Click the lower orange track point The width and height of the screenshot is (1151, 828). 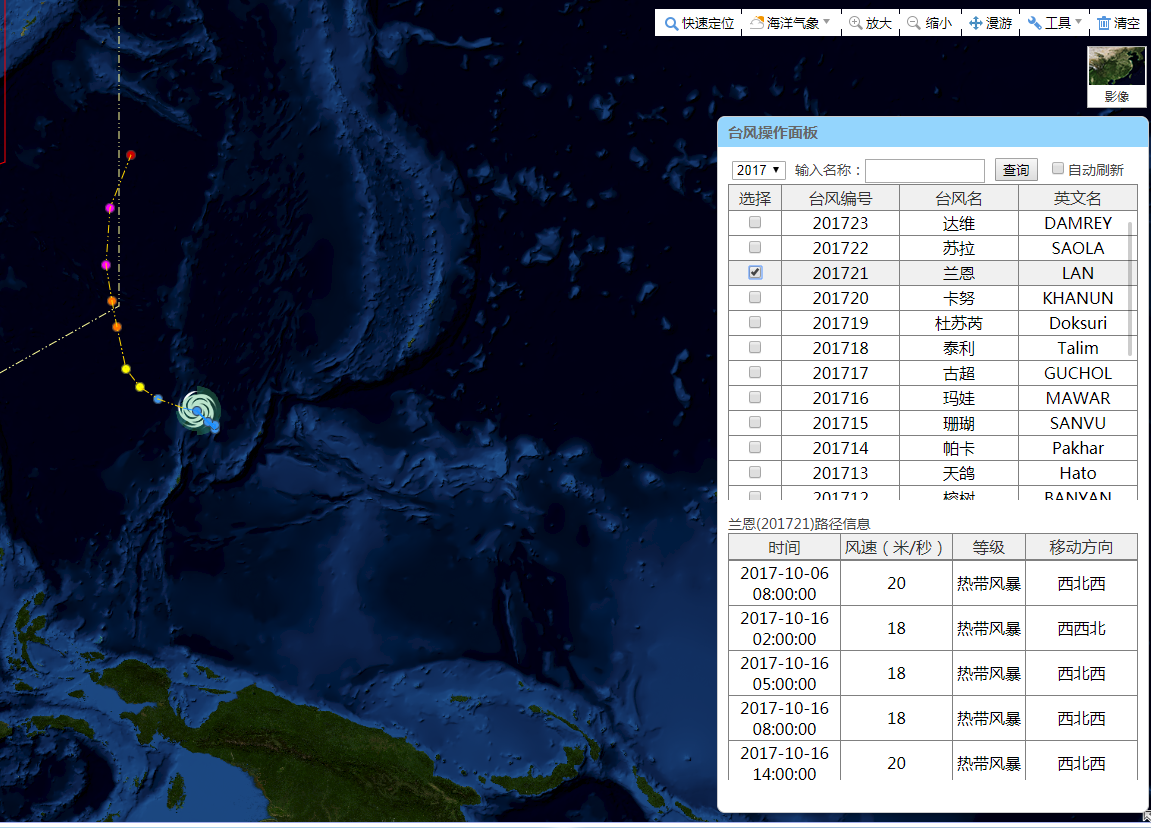point(117,327)
